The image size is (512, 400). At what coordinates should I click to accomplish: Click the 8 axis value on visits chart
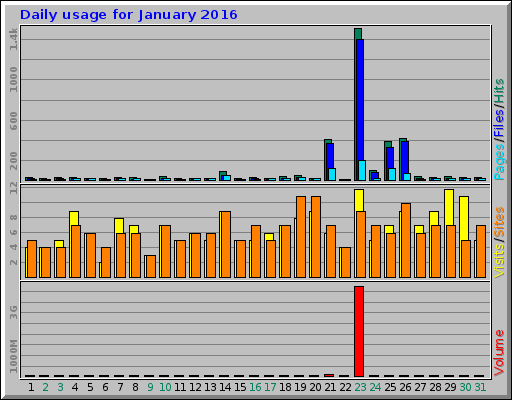pyautogui.click(x=13, y=218)
